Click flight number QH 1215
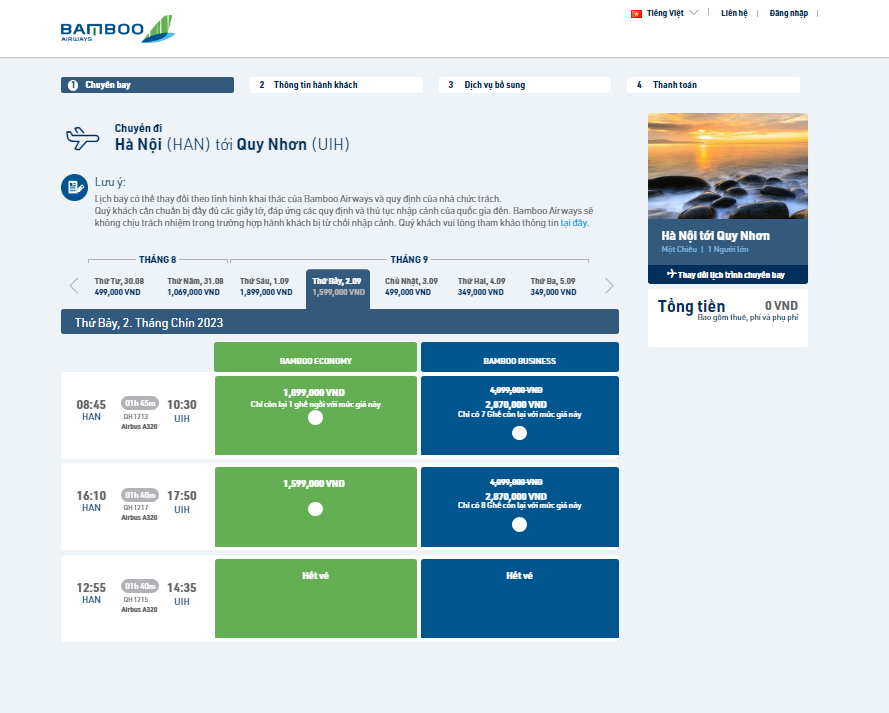This screenshot has height=713, width=889. tap(136, 600)
